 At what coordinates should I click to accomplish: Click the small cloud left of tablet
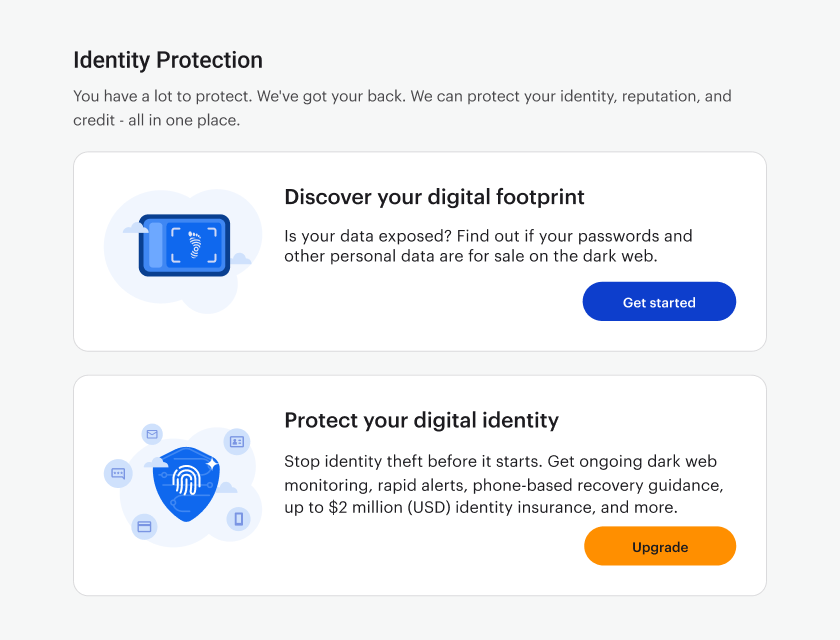coord(136,228)
